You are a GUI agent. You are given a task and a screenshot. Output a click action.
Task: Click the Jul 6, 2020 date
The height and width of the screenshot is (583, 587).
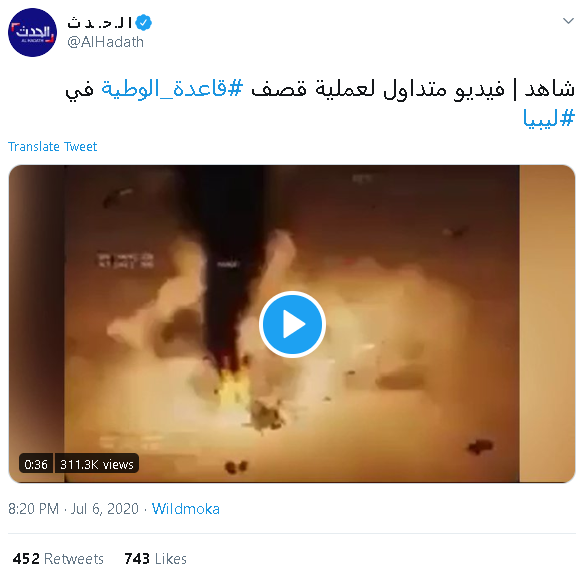pyautogui.click(x=105, y=509)
